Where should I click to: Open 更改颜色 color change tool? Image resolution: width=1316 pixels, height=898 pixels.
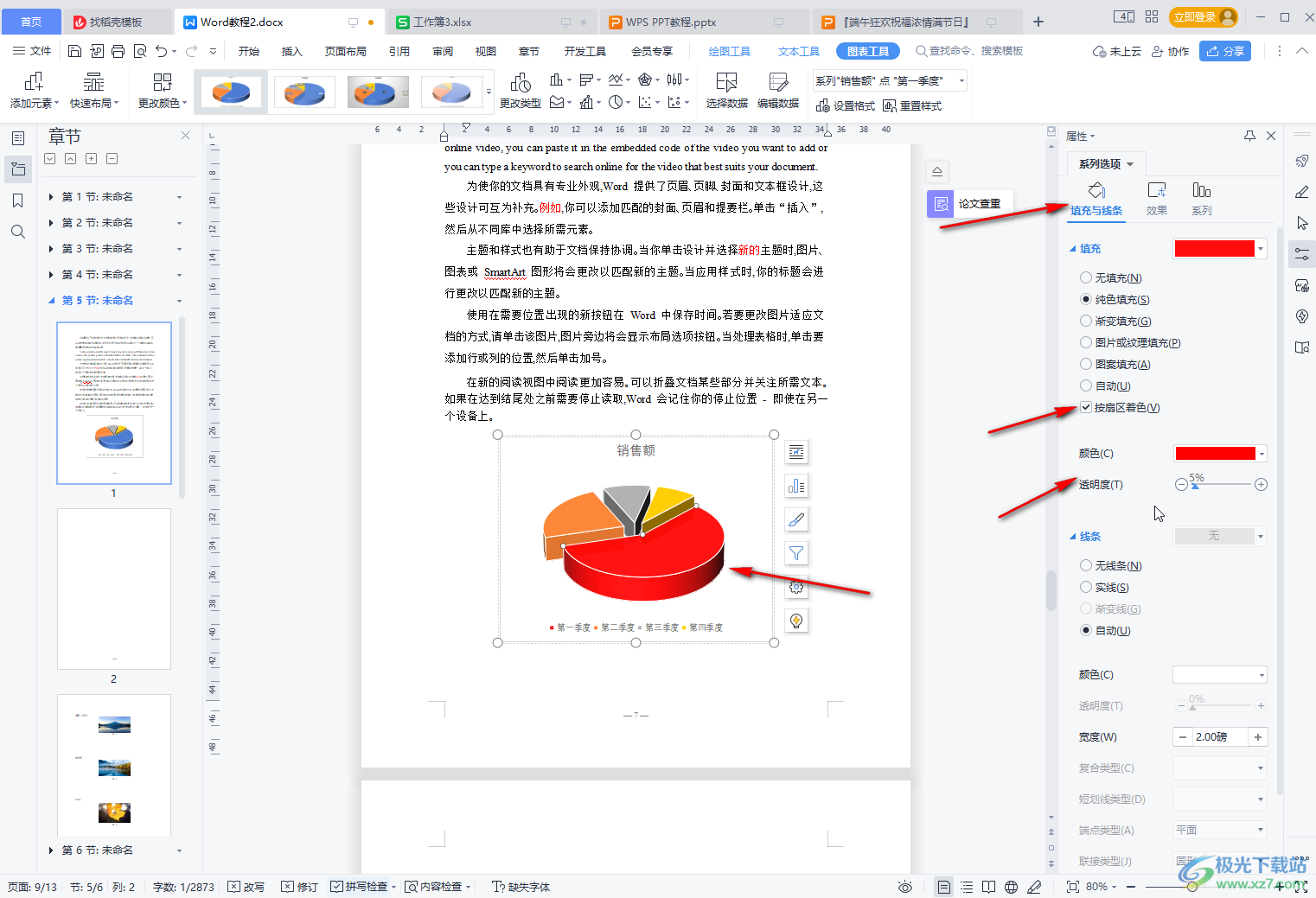coord(163,92)
